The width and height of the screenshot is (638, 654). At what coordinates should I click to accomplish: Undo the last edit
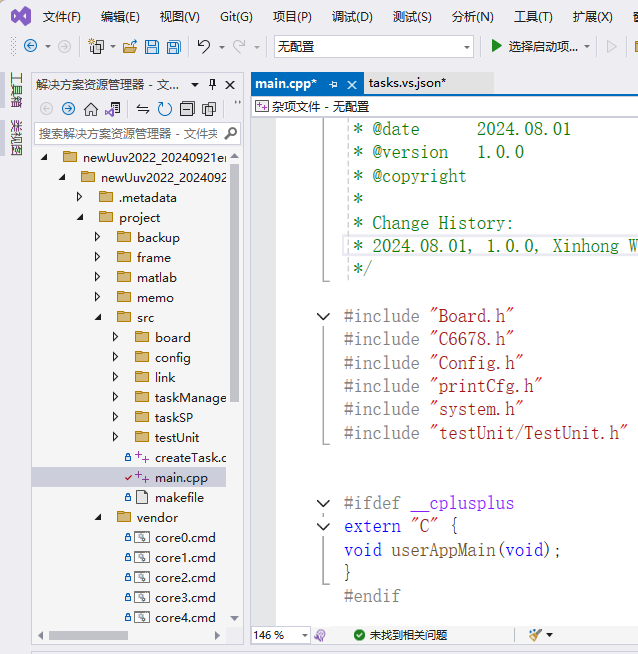click(x=203, y=46)
